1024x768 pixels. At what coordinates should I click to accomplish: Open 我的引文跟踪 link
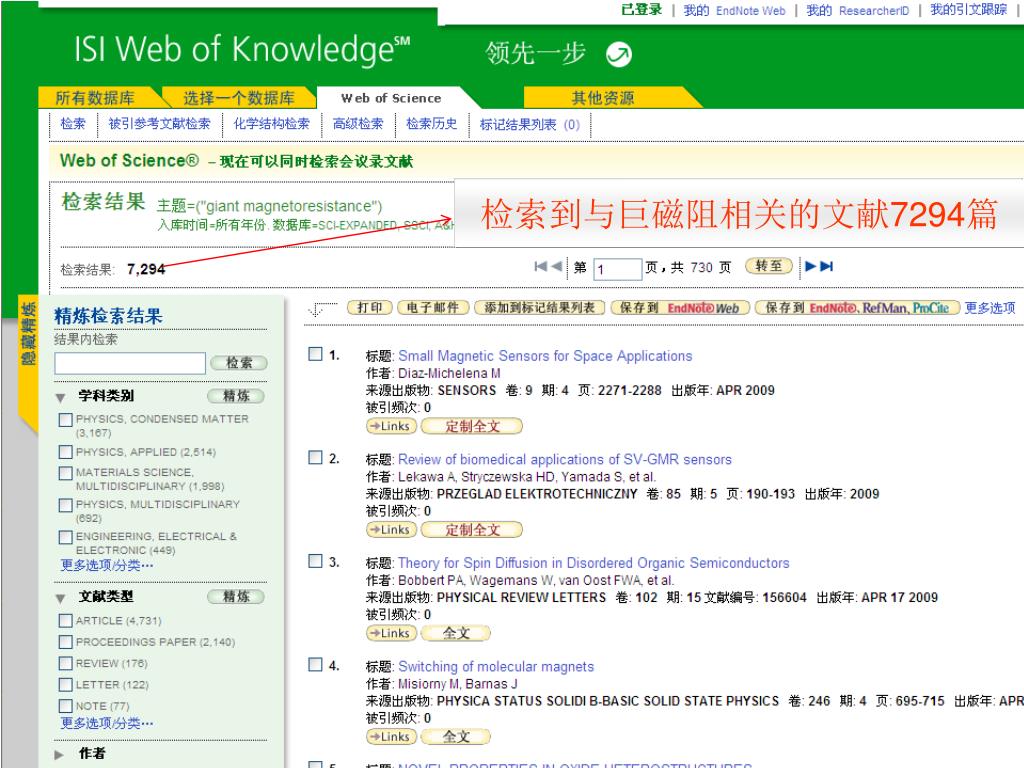coord(968,10)
